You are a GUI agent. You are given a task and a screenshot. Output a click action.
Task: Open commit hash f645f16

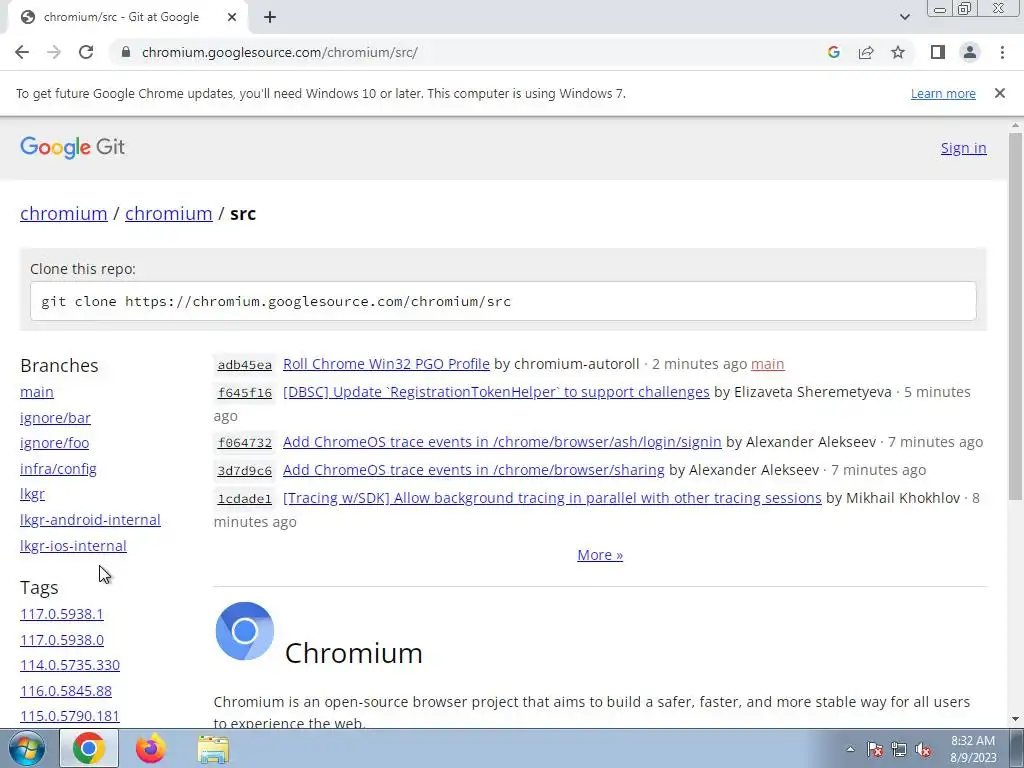click(244, 392)
